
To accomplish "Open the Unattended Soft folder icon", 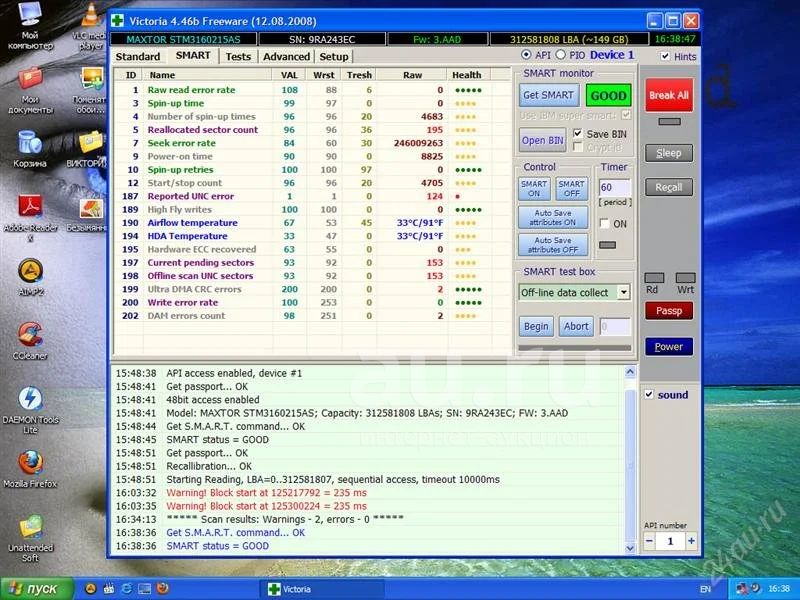I will pyautogui.click(x=30, y=538).
